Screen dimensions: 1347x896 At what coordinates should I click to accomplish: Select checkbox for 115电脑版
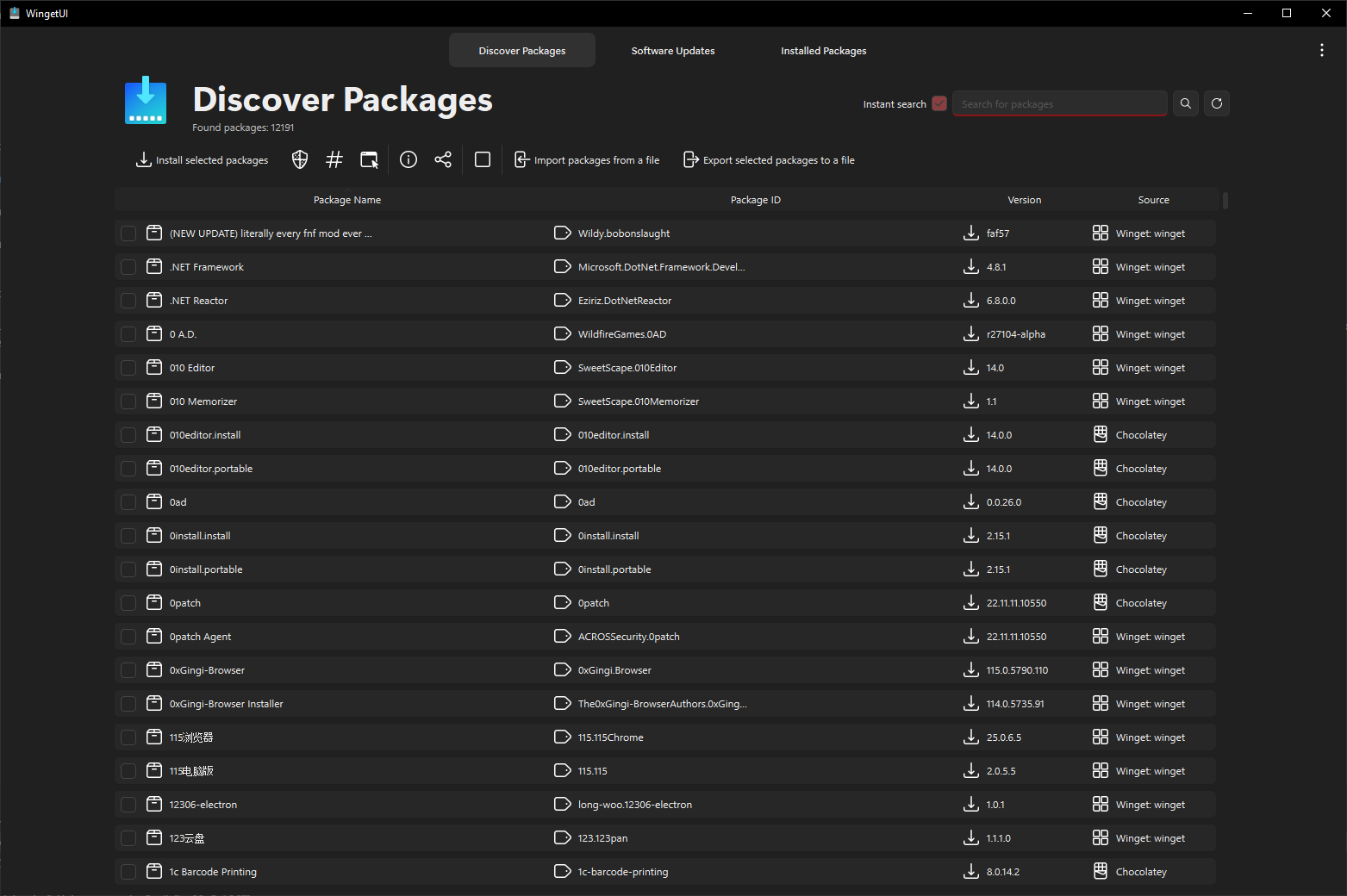click(128, 771)
